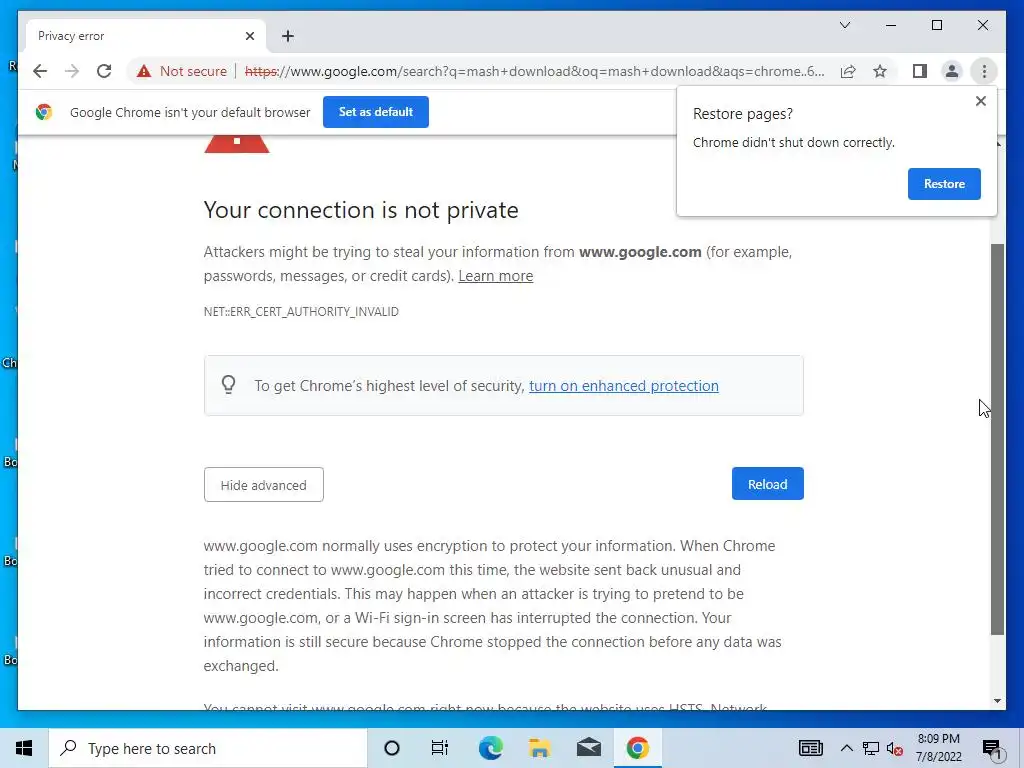1024x768 pixels.
Task: Open Mail app from taskbar
Action: pos(588,748)
